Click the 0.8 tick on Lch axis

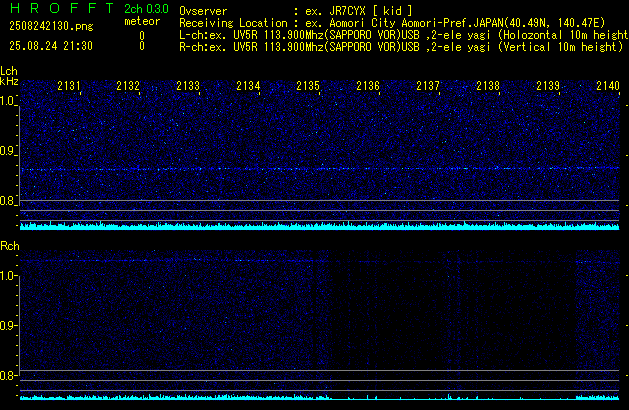[x=7, y=201]
